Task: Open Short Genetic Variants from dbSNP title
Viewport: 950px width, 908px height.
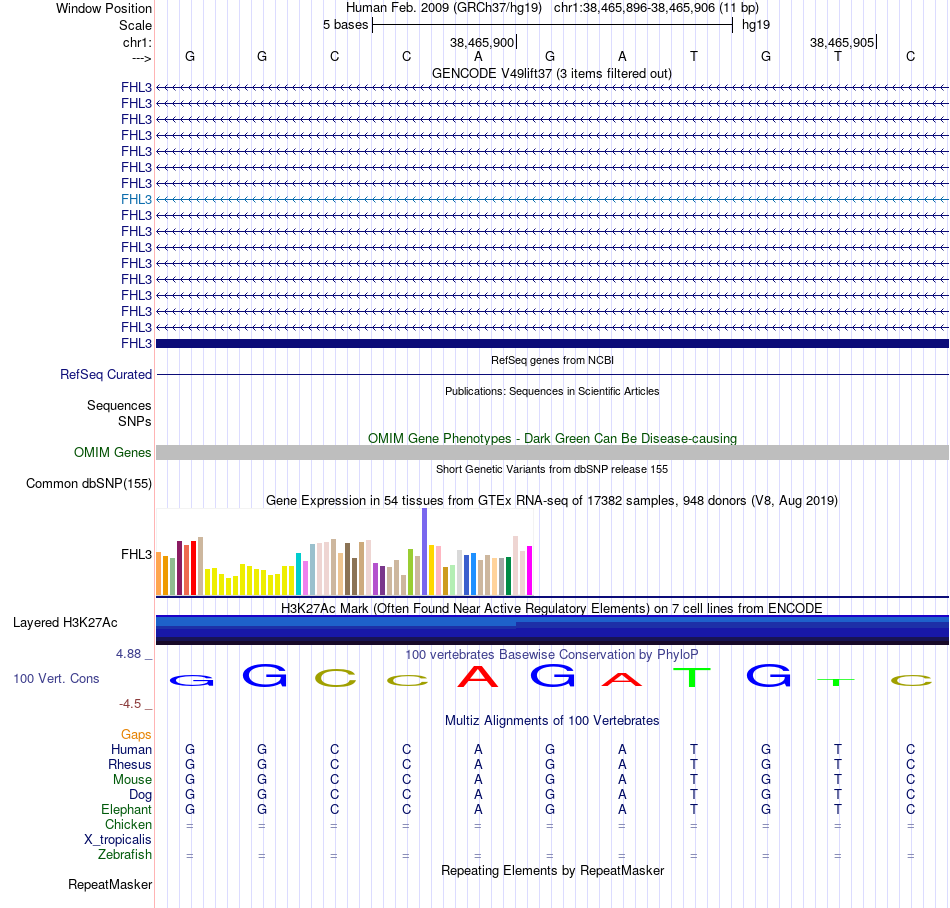Action: click(552, 469)
